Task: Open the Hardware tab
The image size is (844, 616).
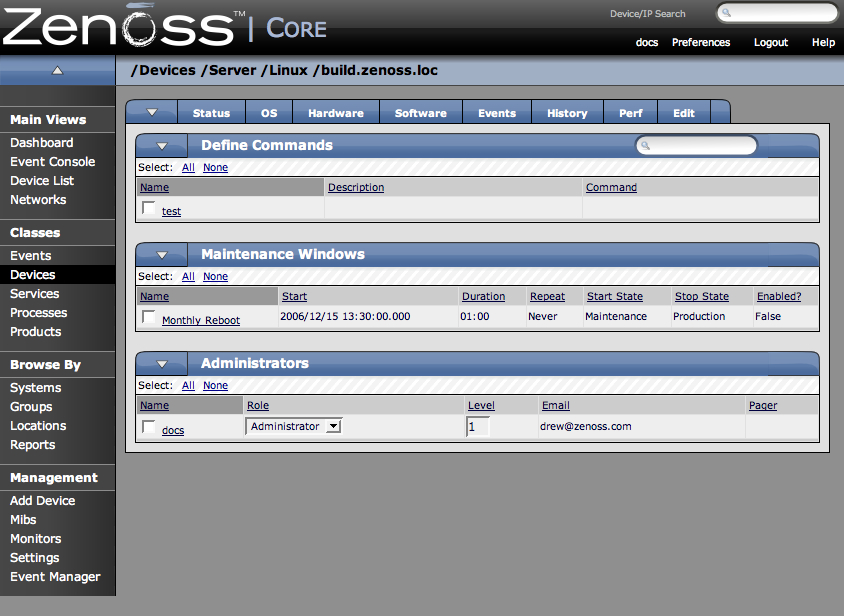Action: [336, 113]
